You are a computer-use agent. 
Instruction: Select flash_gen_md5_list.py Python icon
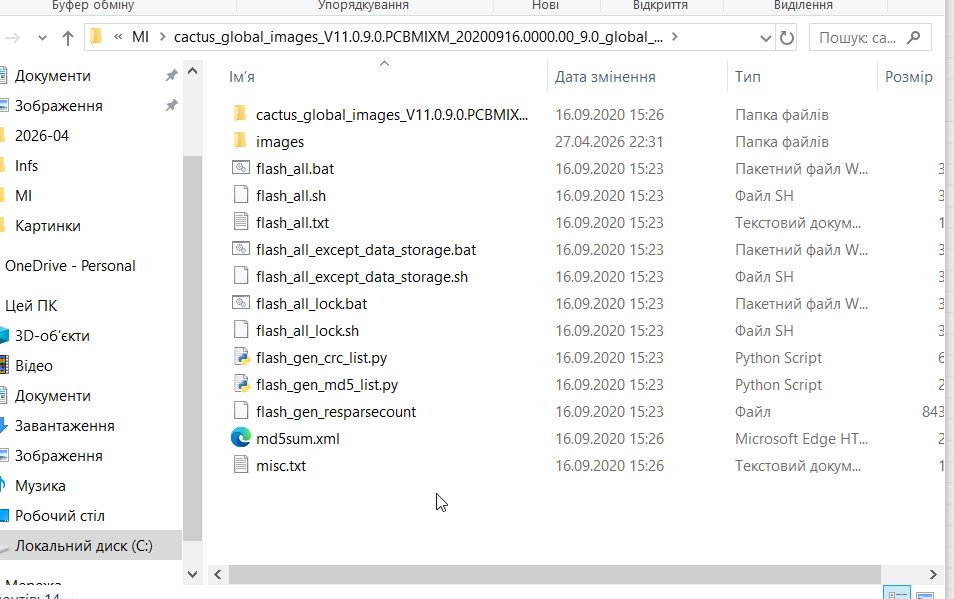click(242, 384)
